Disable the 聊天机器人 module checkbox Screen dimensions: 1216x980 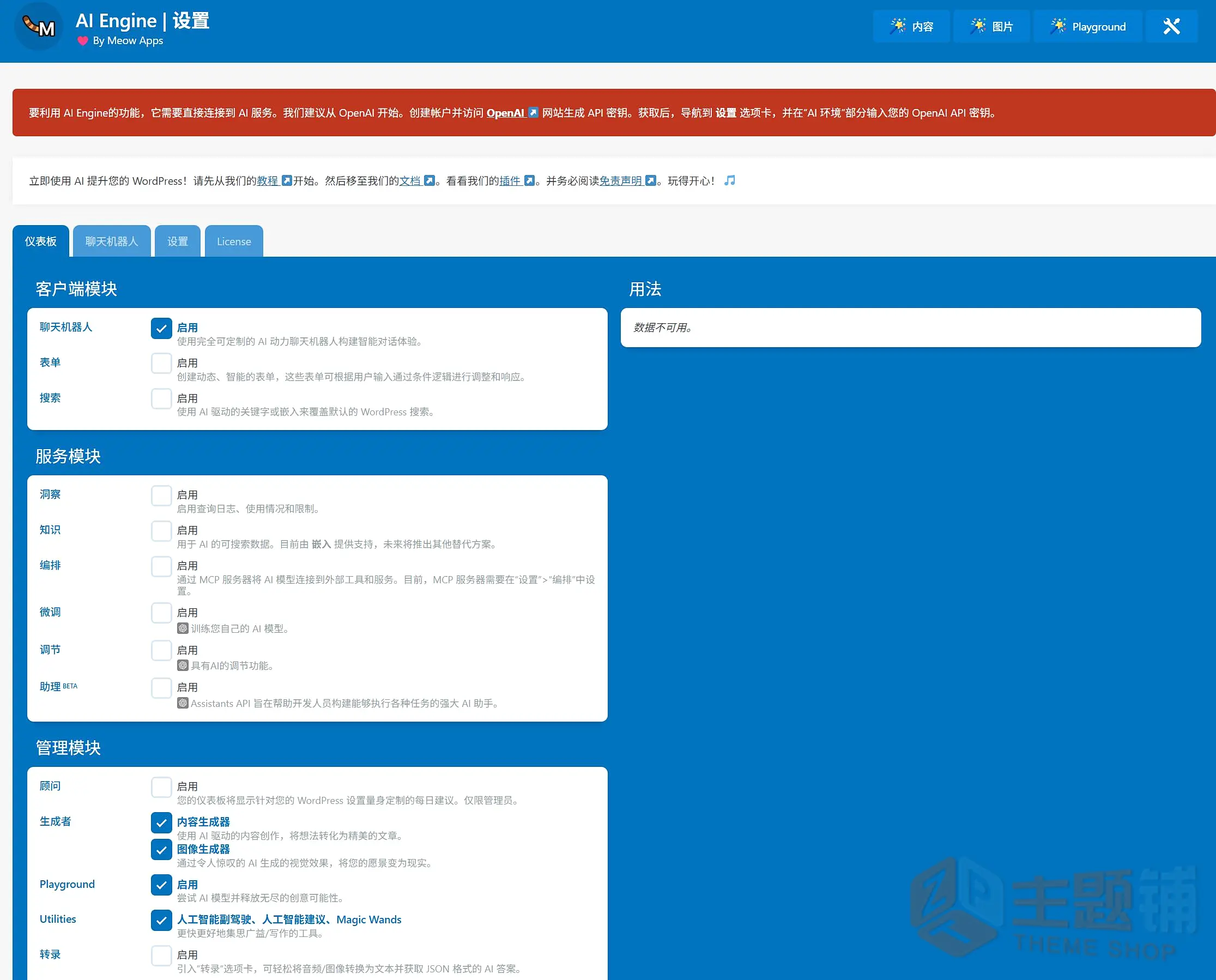(x=161, y=329)
